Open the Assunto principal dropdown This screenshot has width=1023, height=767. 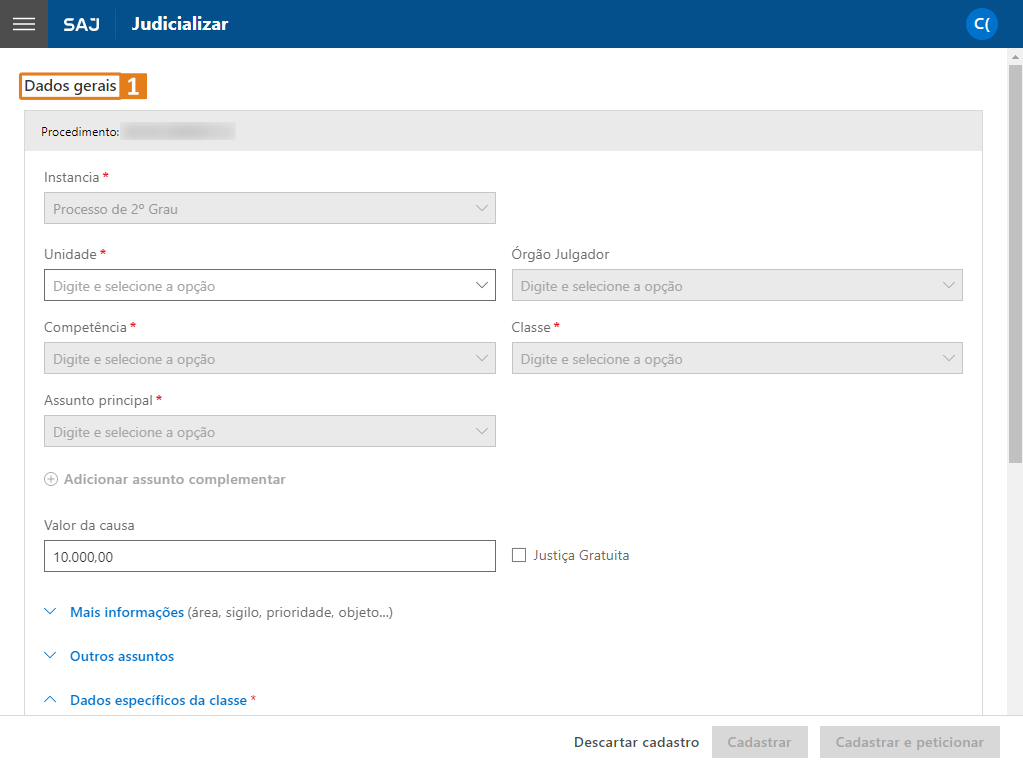coord(269,431)
